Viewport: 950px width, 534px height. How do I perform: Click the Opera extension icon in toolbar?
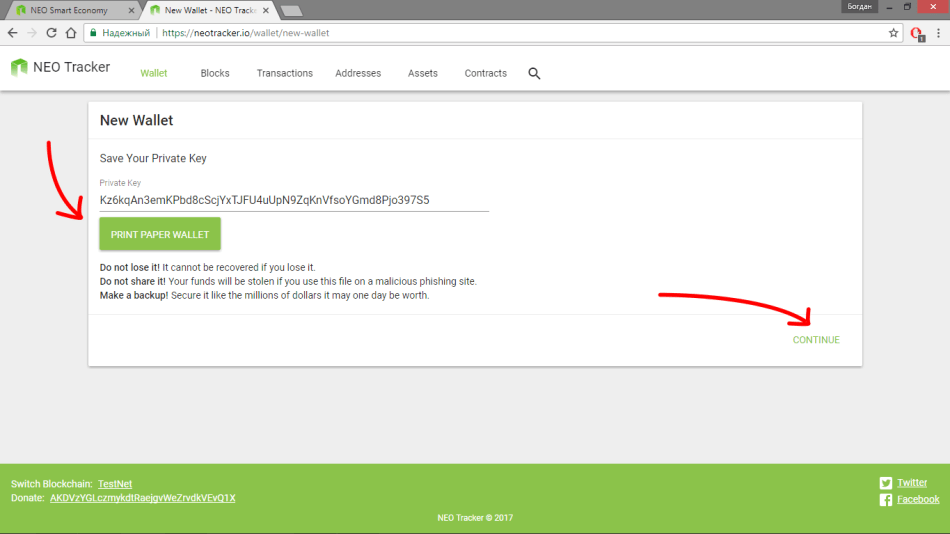[917, 34]
